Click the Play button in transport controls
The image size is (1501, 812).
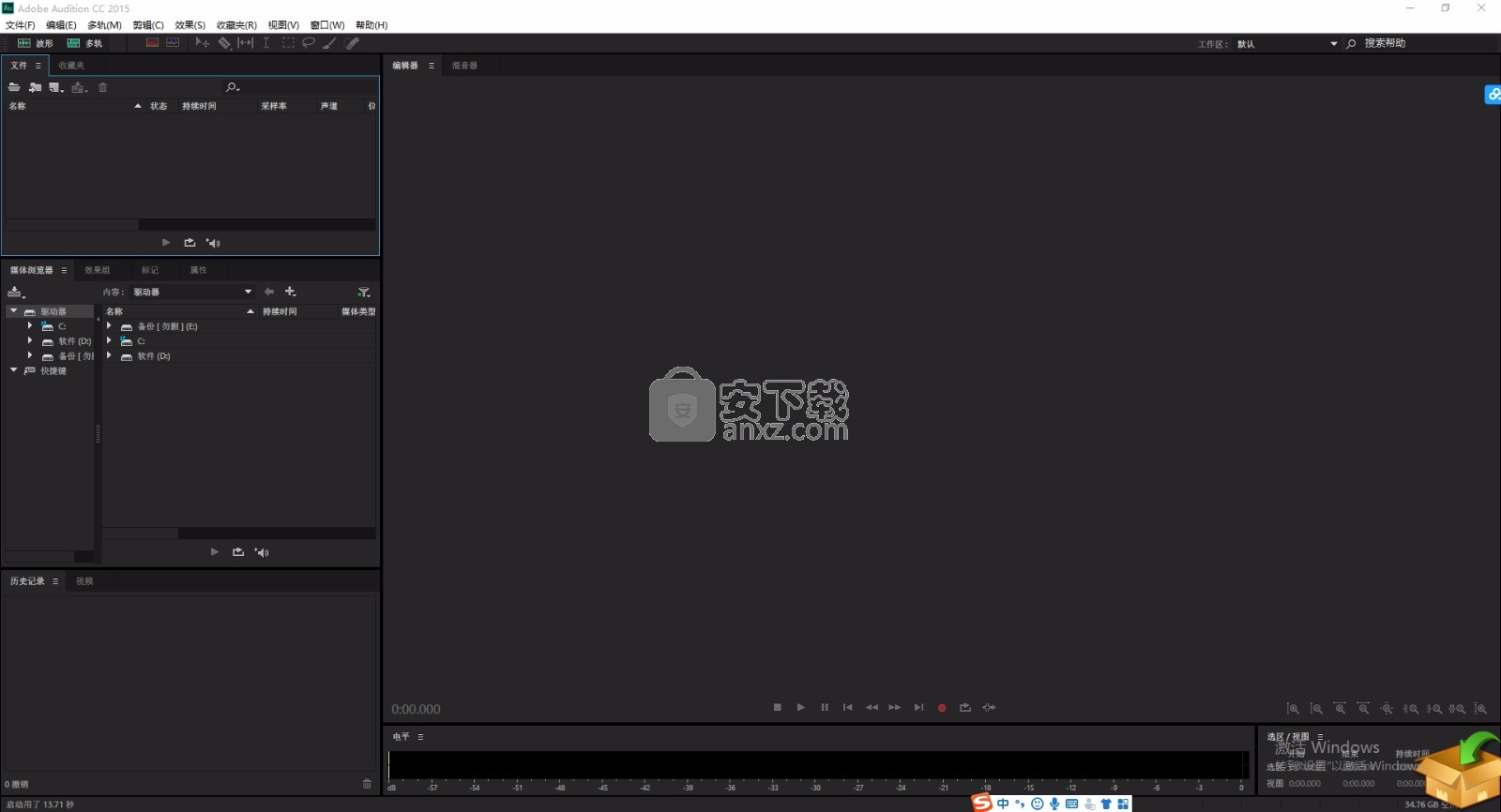[x=801, y=707]
